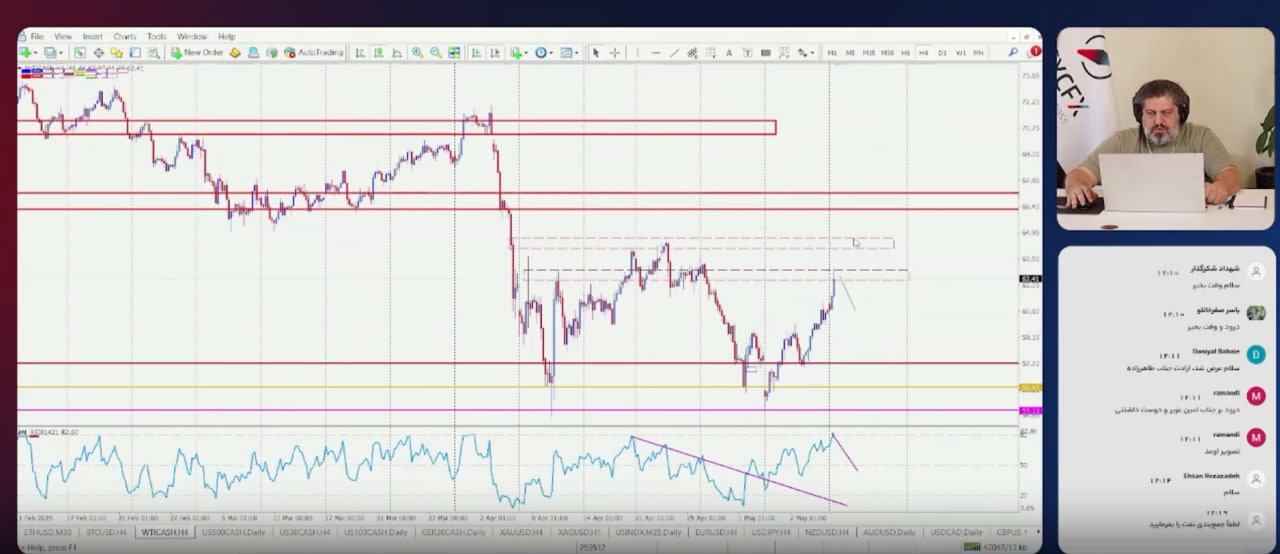Screen dimensions: 1280x554
Task: Toggle the AutoTrading button
Action: (313, 53)
